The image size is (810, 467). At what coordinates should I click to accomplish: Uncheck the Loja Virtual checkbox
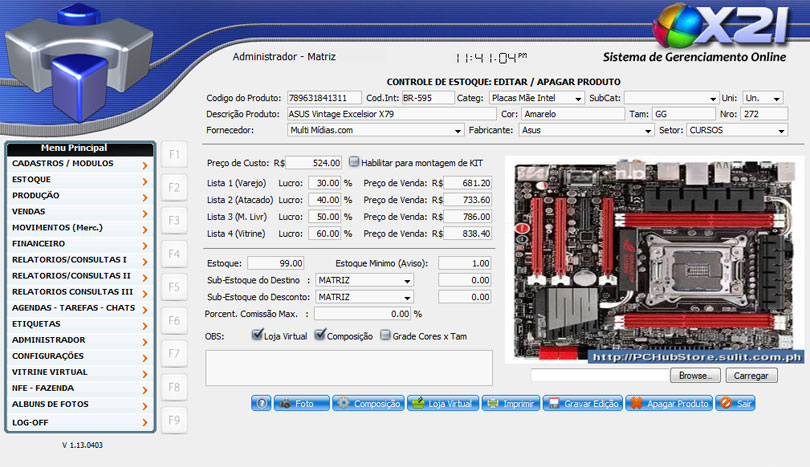[258, 336]
